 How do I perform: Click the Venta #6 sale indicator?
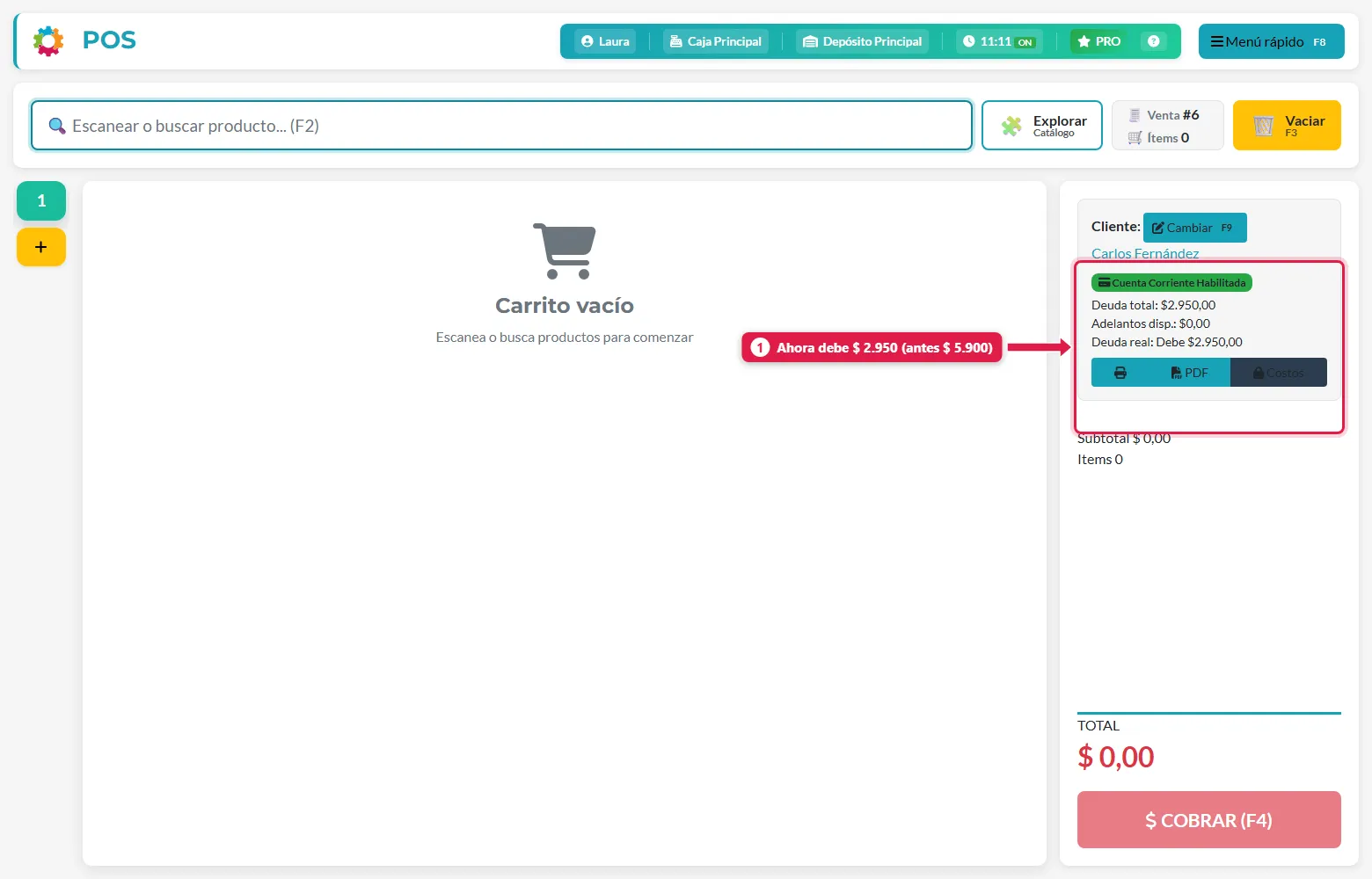(x=1164, y=115)
